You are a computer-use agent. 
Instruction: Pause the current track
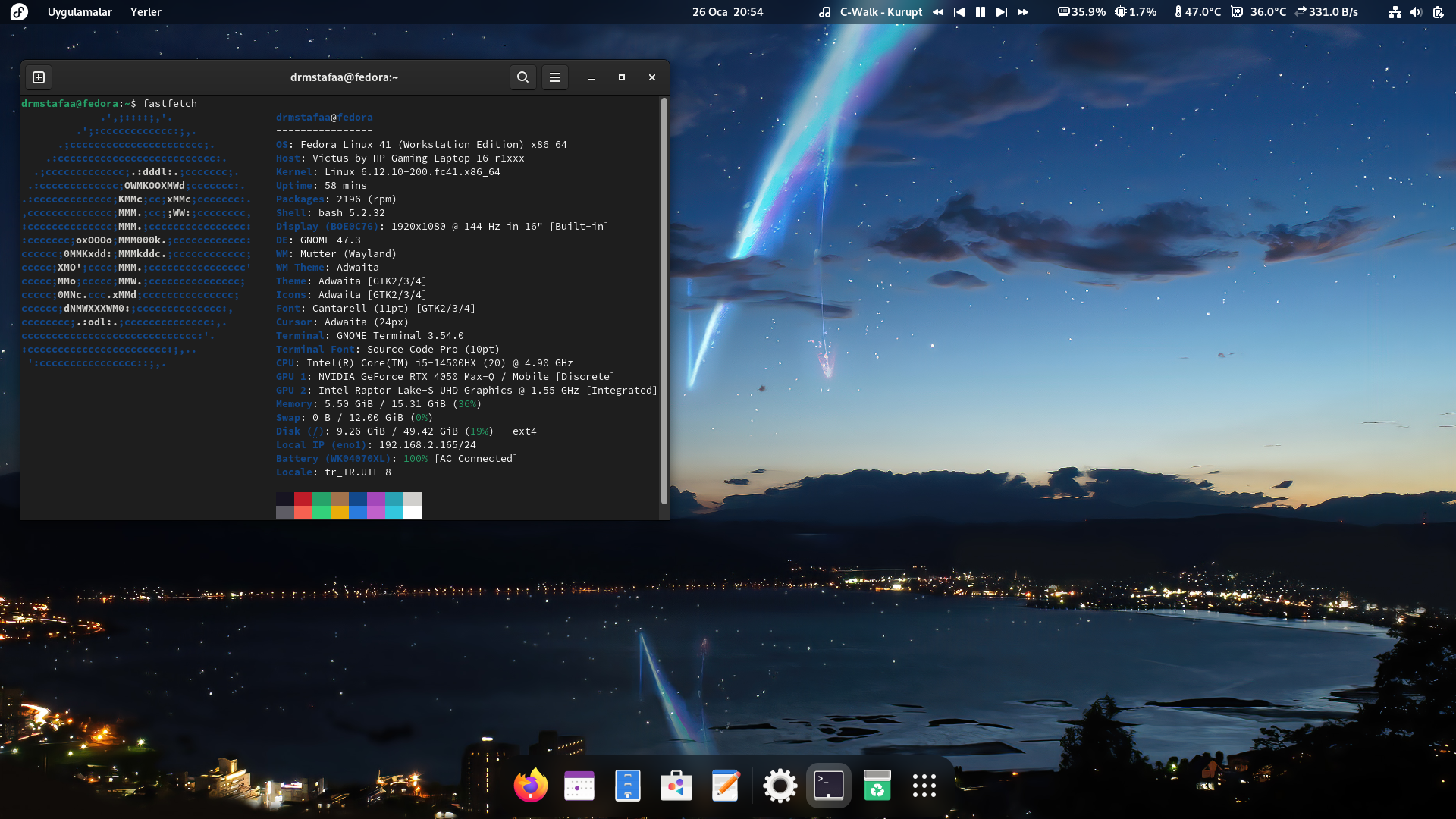[x=981, y=12]
